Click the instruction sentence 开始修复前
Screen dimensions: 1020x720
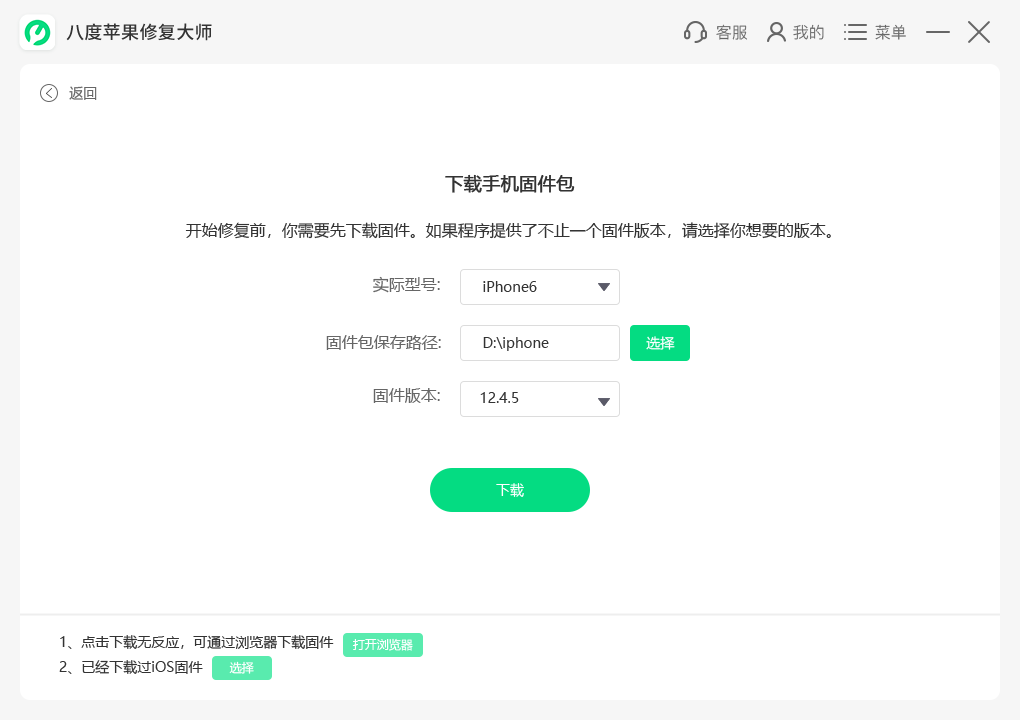click(510, 230)
